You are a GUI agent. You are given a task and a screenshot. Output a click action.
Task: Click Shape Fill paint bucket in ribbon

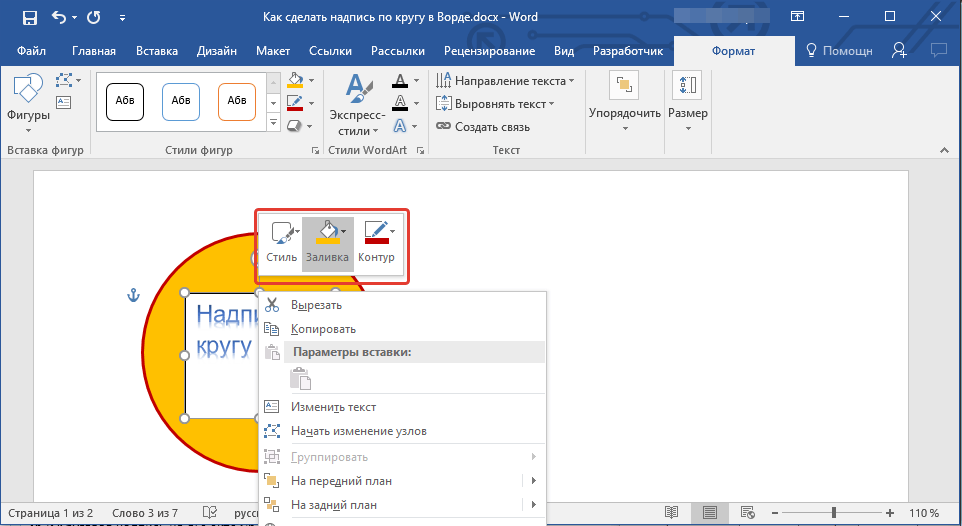pos(295,80)
